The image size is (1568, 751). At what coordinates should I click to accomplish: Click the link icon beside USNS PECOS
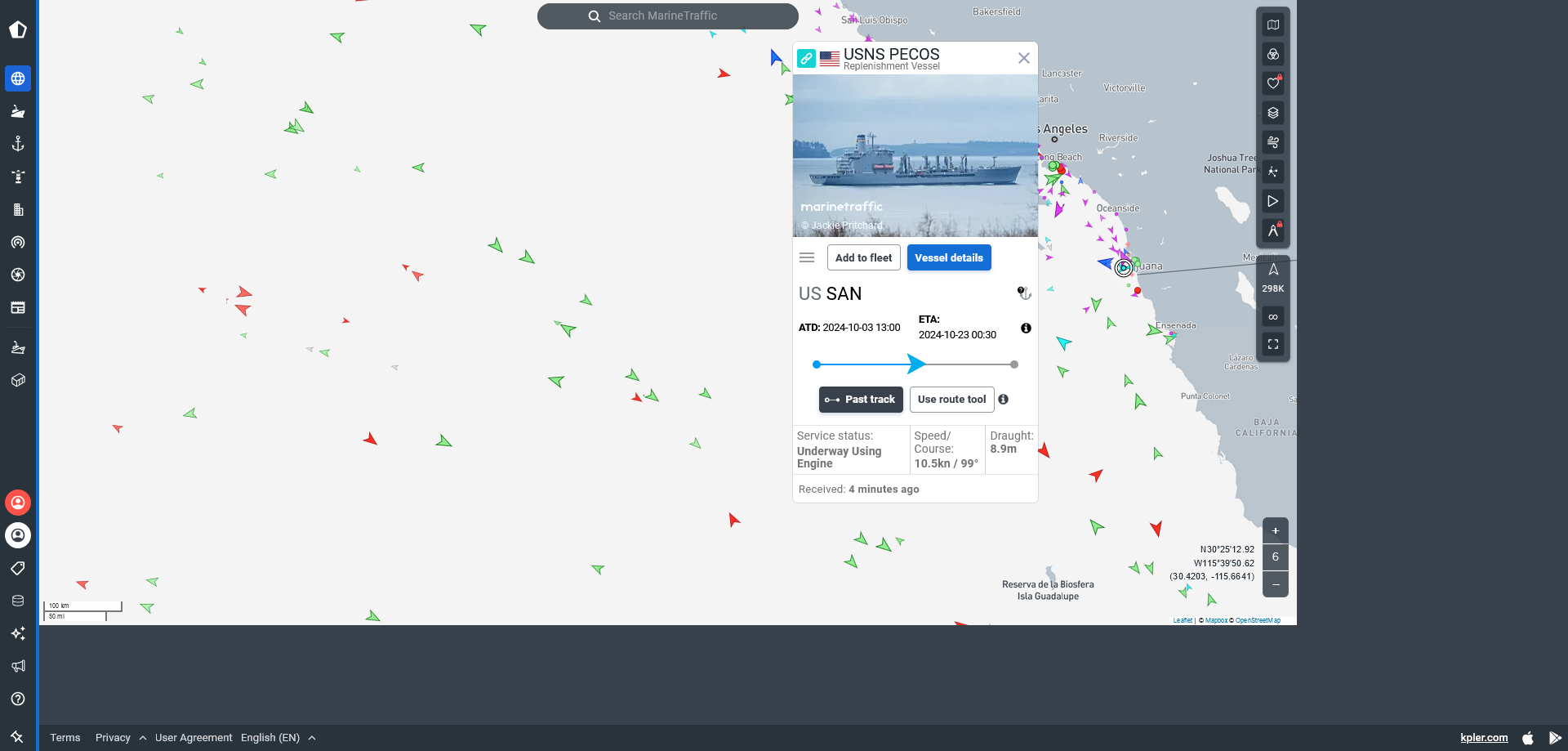(x=806, y=58)
